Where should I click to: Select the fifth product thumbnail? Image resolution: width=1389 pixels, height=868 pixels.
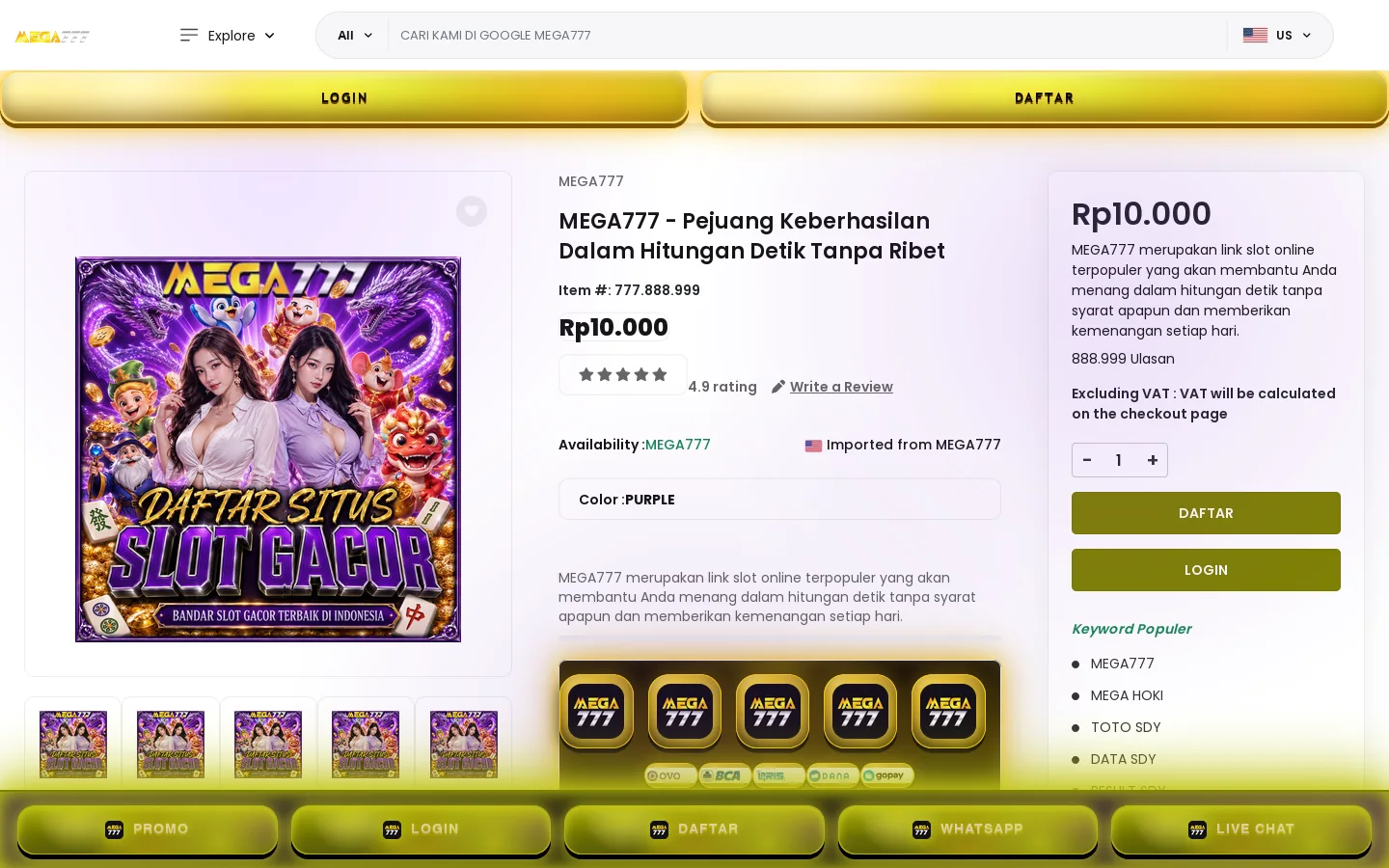pyautogui.click(x=464, y=745)
